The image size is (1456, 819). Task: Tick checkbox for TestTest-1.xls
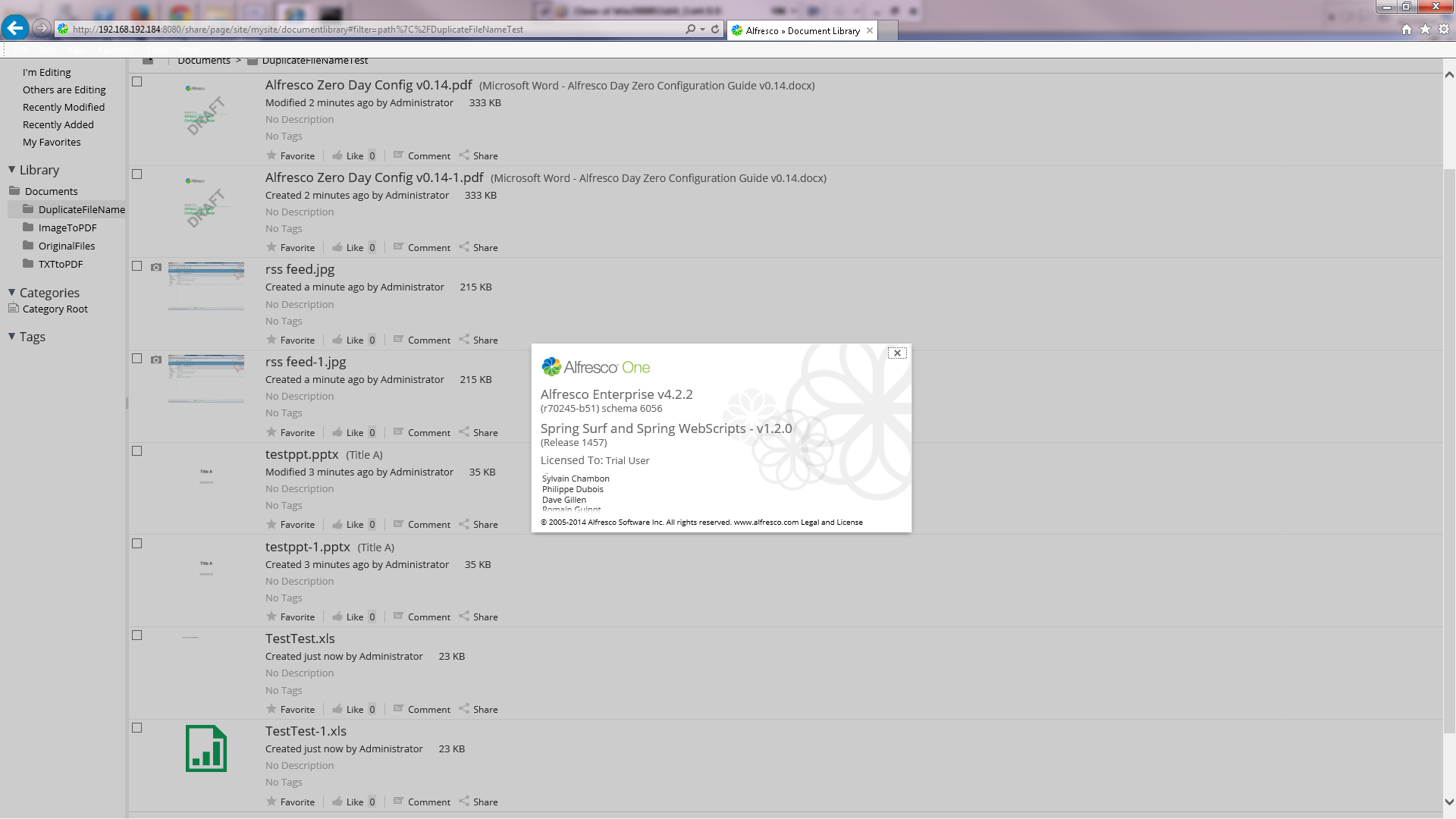point(137,727)
